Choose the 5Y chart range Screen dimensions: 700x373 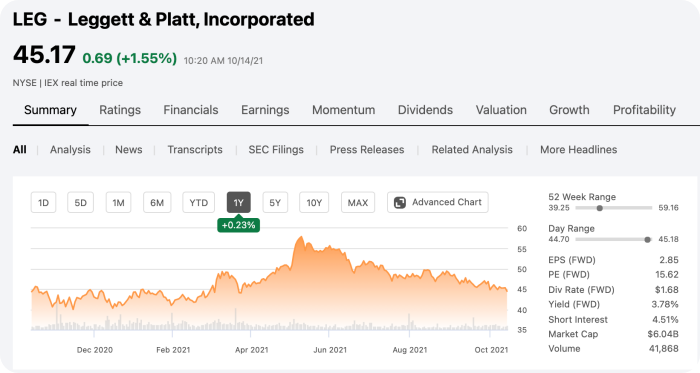point(275,203)
